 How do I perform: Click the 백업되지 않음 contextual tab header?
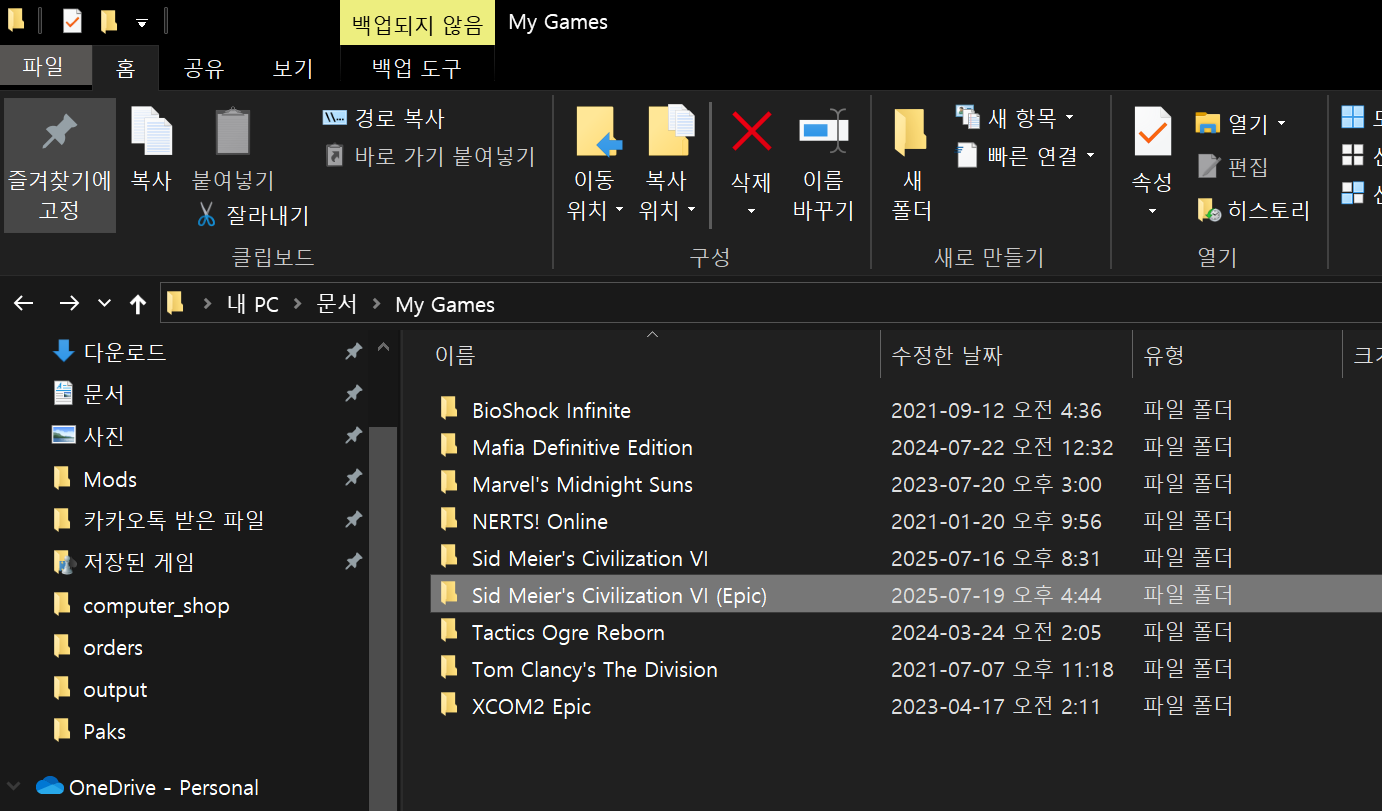tap(417, 23)
